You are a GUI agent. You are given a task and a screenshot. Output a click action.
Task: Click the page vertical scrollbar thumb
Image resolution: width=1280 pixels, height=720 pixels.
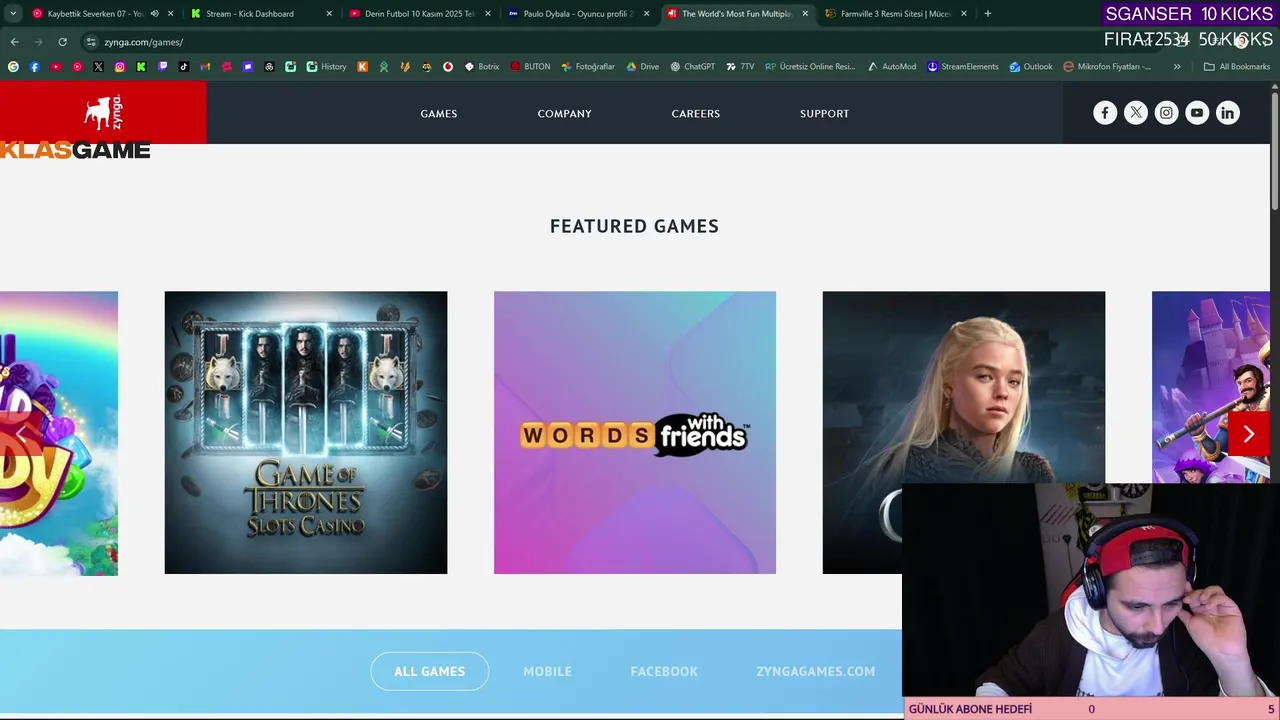(1275, 149)
